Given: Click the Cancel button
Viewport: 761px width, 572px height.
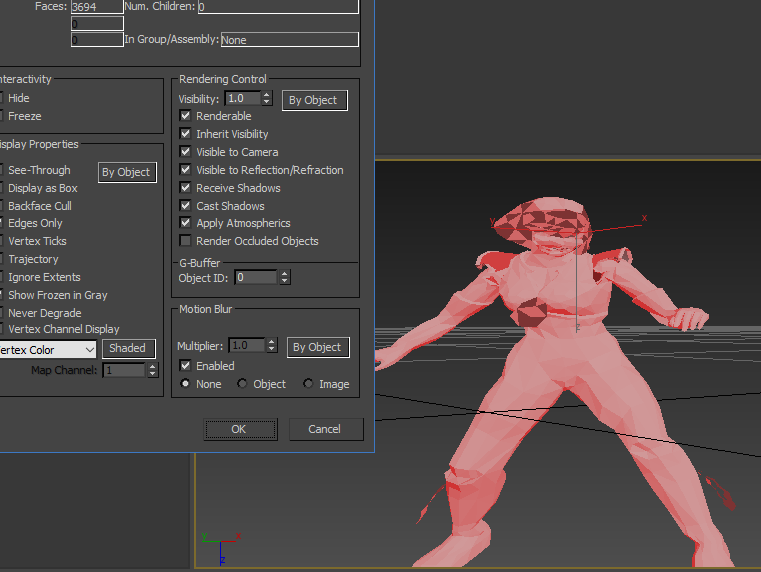Looking at the screenshot, I should [326, 429].
